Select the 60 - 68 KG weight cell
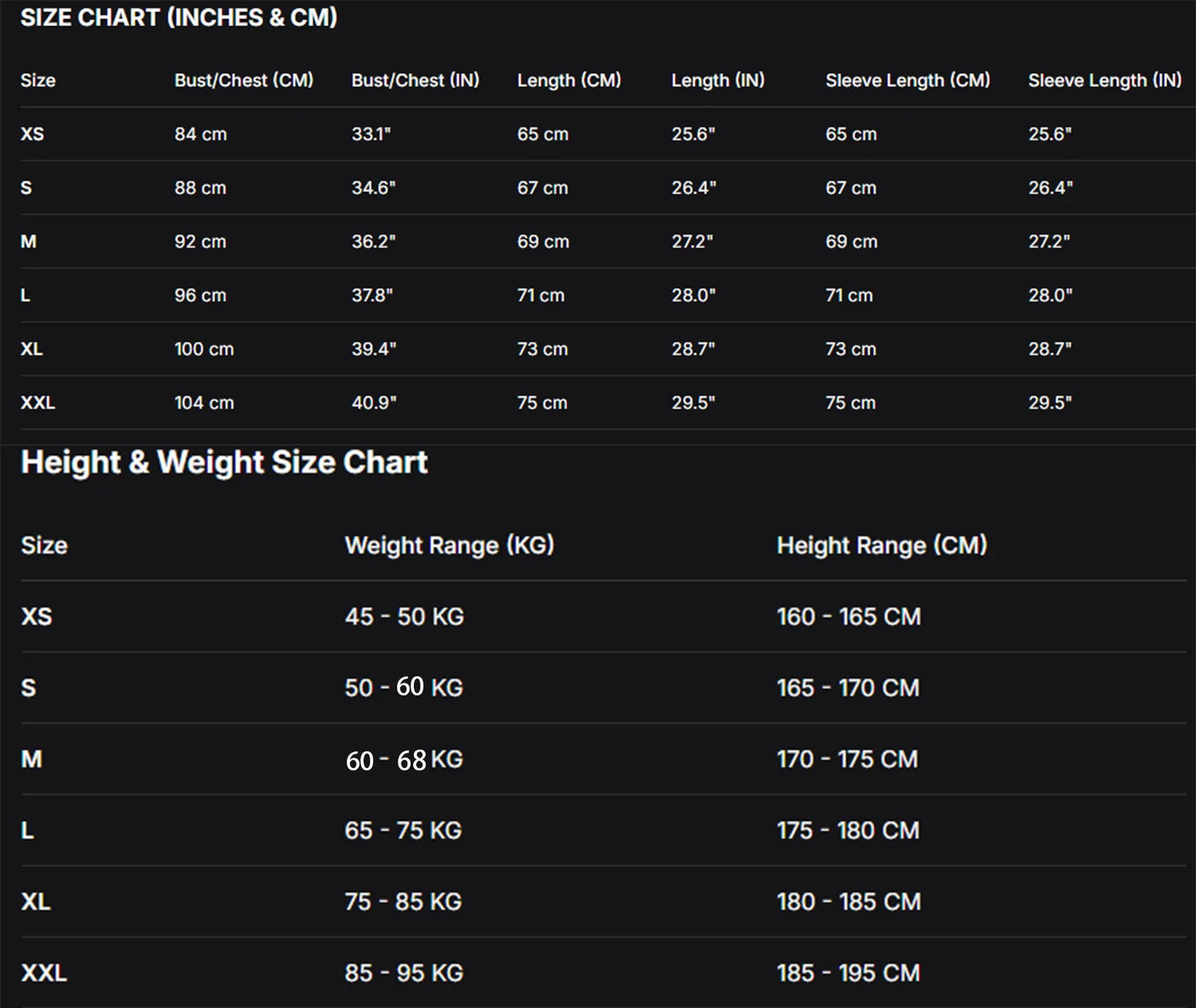The width and height of the screenshot is (1196, 1008). [x=404, y=760]
